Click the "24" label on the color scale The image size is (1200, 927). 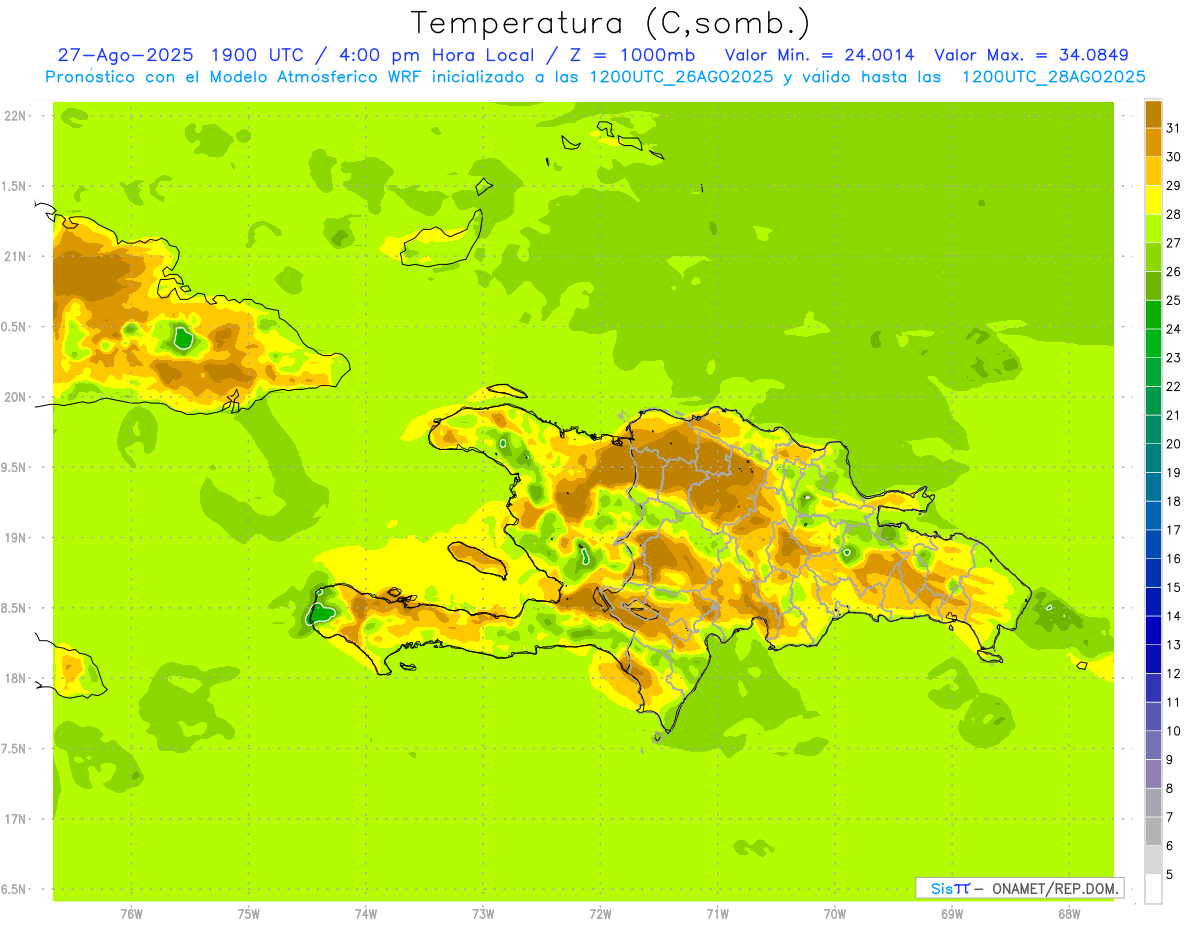[x=1174, y=329]
